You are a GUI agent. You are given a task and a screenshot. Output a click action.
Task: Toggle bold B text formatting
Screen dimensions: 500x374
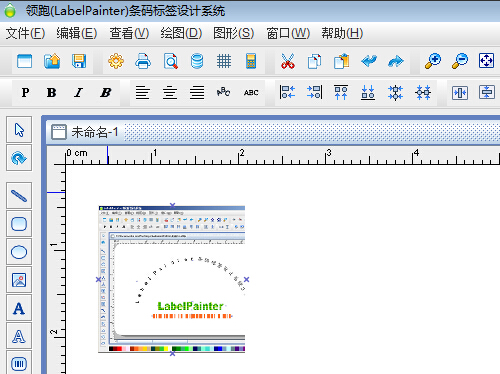pyautogui.click(x=52, y=92)
